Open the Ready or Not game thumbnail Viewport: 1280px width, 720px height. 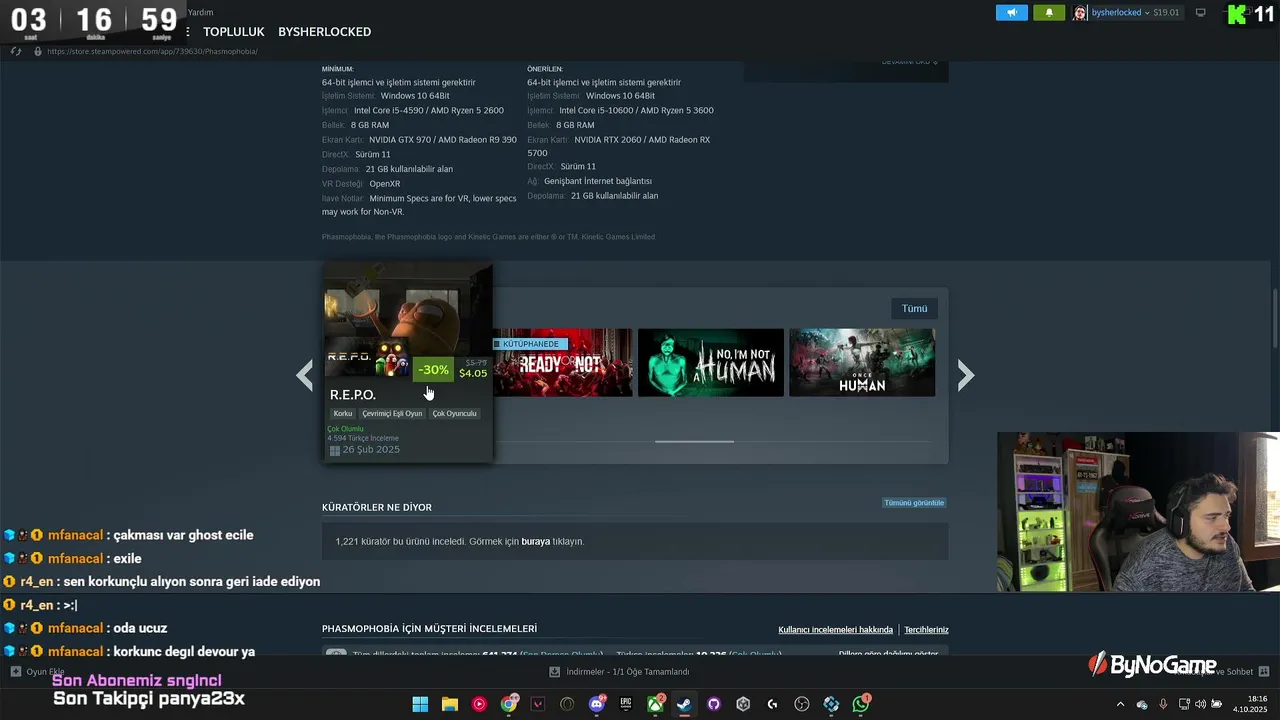click(x=563, y=362)
